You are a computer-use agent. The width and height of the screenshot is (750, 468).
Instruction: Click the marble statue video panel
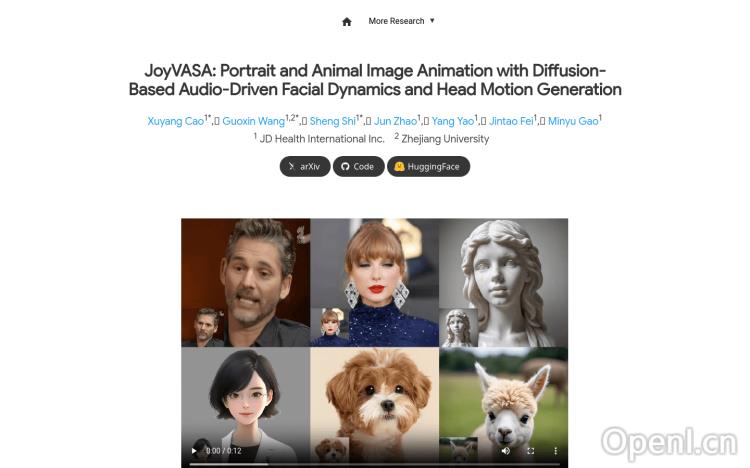pyautogui.click(x=504, y=280)
